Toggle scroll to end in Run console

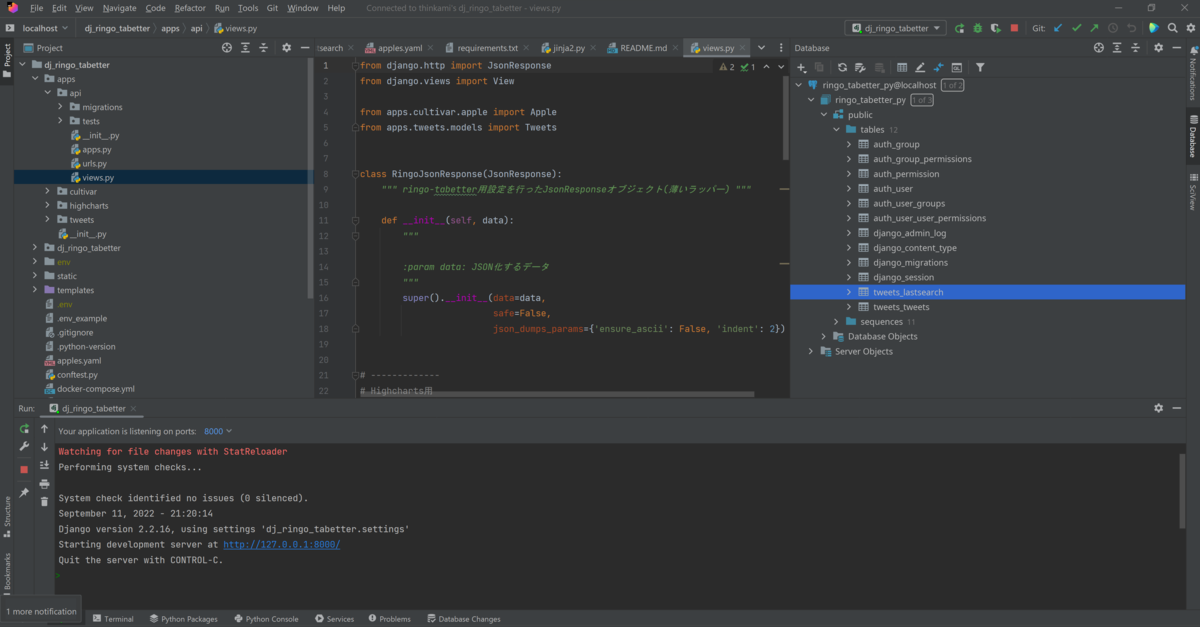44,465
